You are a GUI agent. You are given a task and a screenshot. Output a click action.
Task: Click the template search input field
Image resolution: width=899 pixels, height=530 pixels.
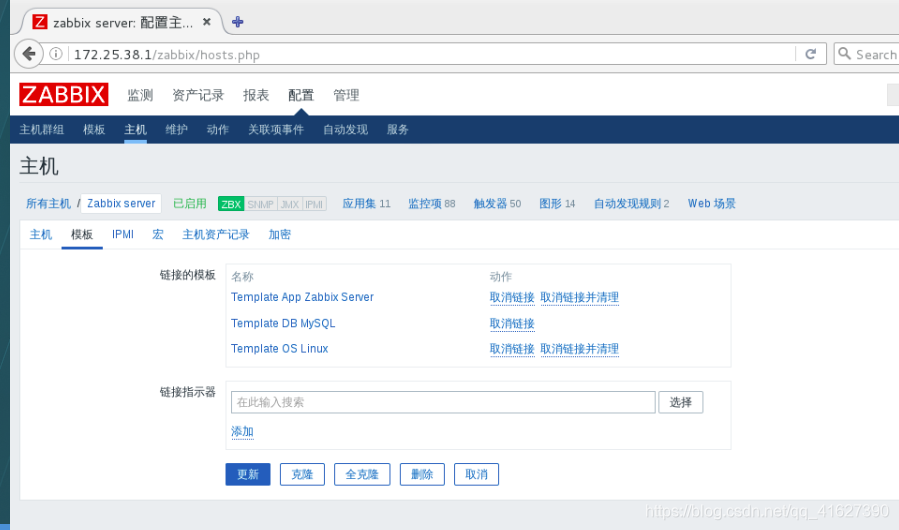click(x=443, y=402)
